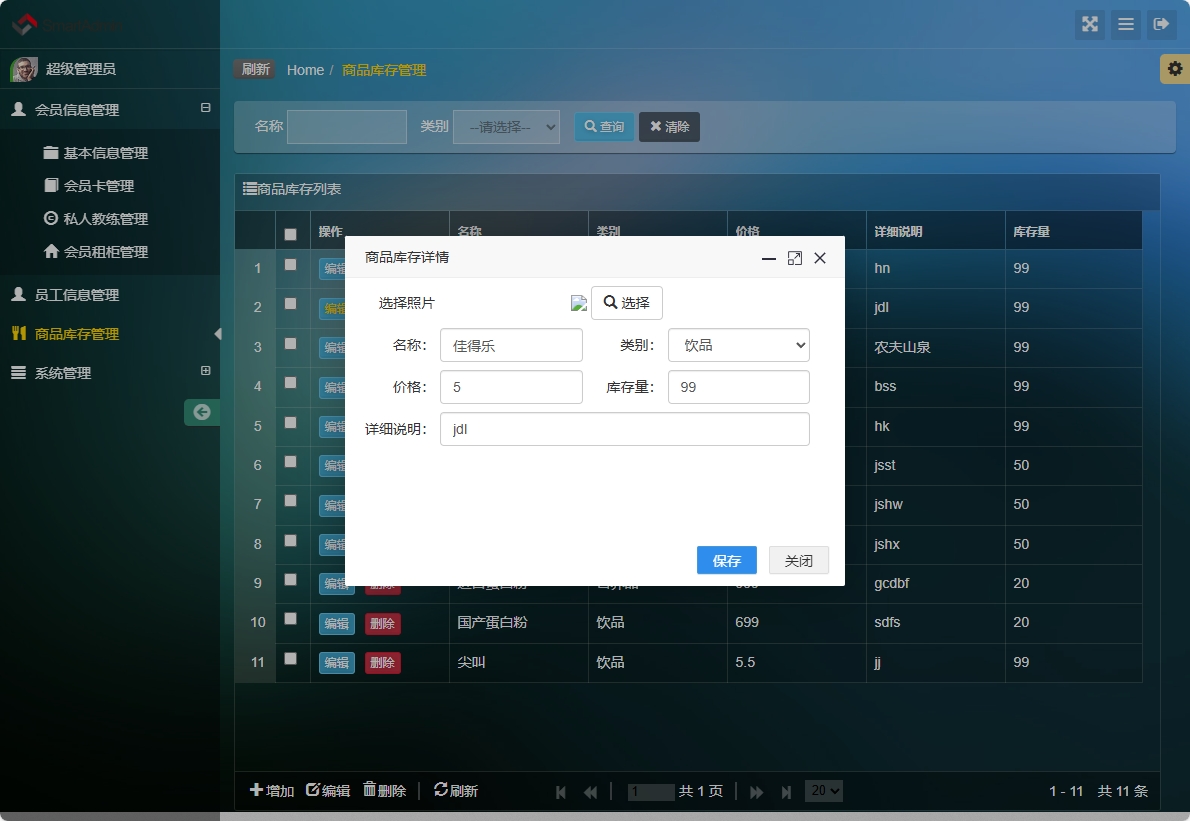Screen dimensions: 1190x821
Task: Click the fullscreen toggle icon in top bar
Action: 1090,24
